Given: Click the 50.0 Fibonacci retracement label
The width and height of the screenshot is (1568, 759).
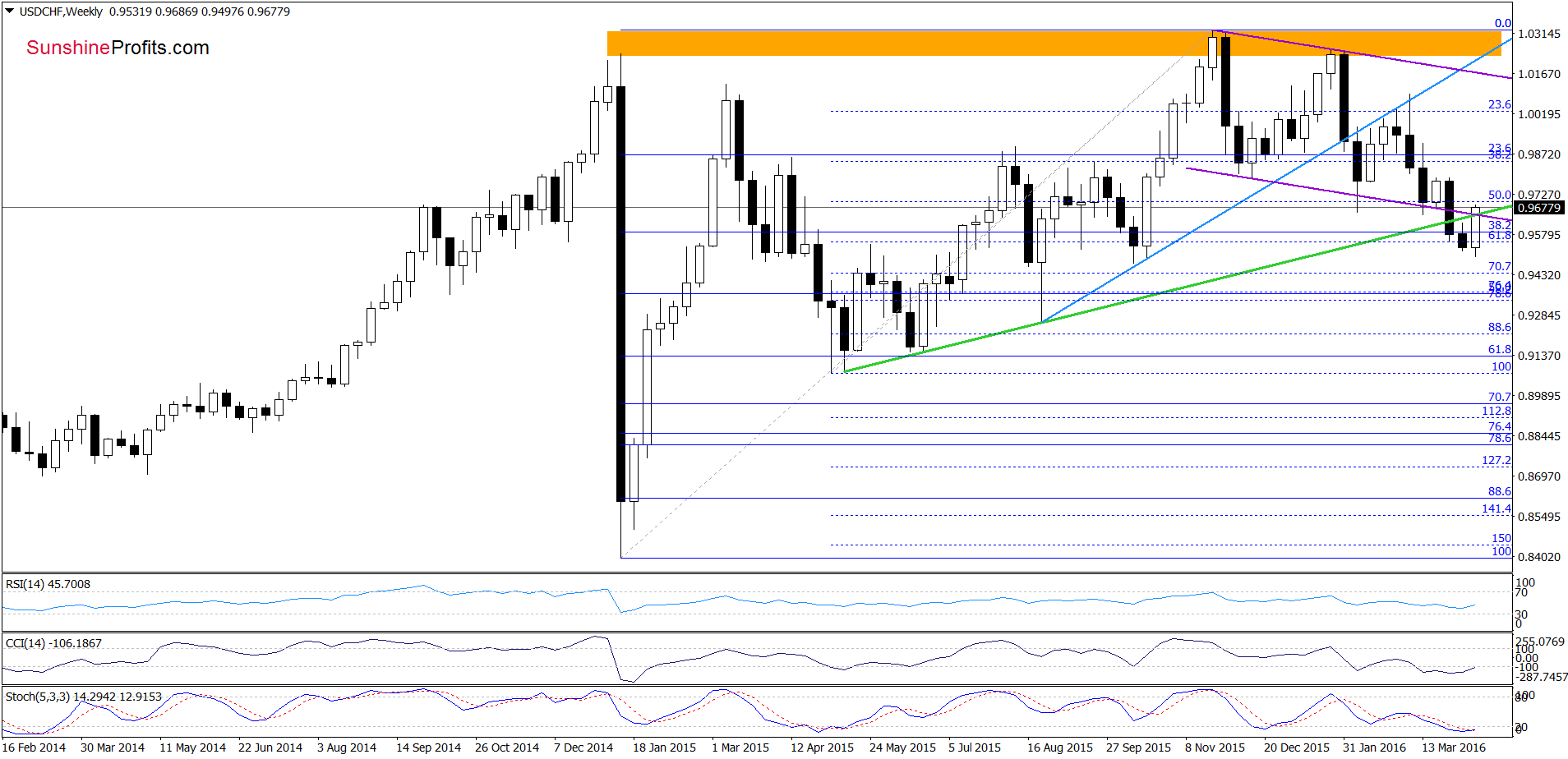Looking at the screenshot, I should pyautogui.click(x=1500, y=195).
